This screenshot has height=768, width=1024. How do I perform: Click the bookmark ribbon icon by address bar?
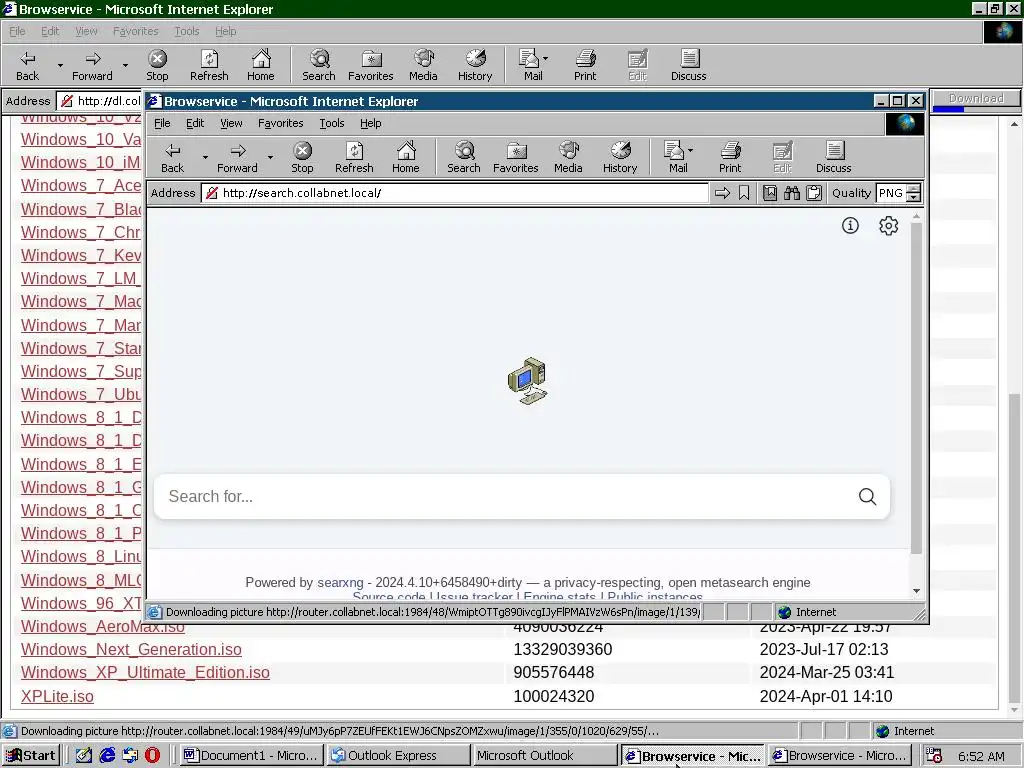point(744,193)
